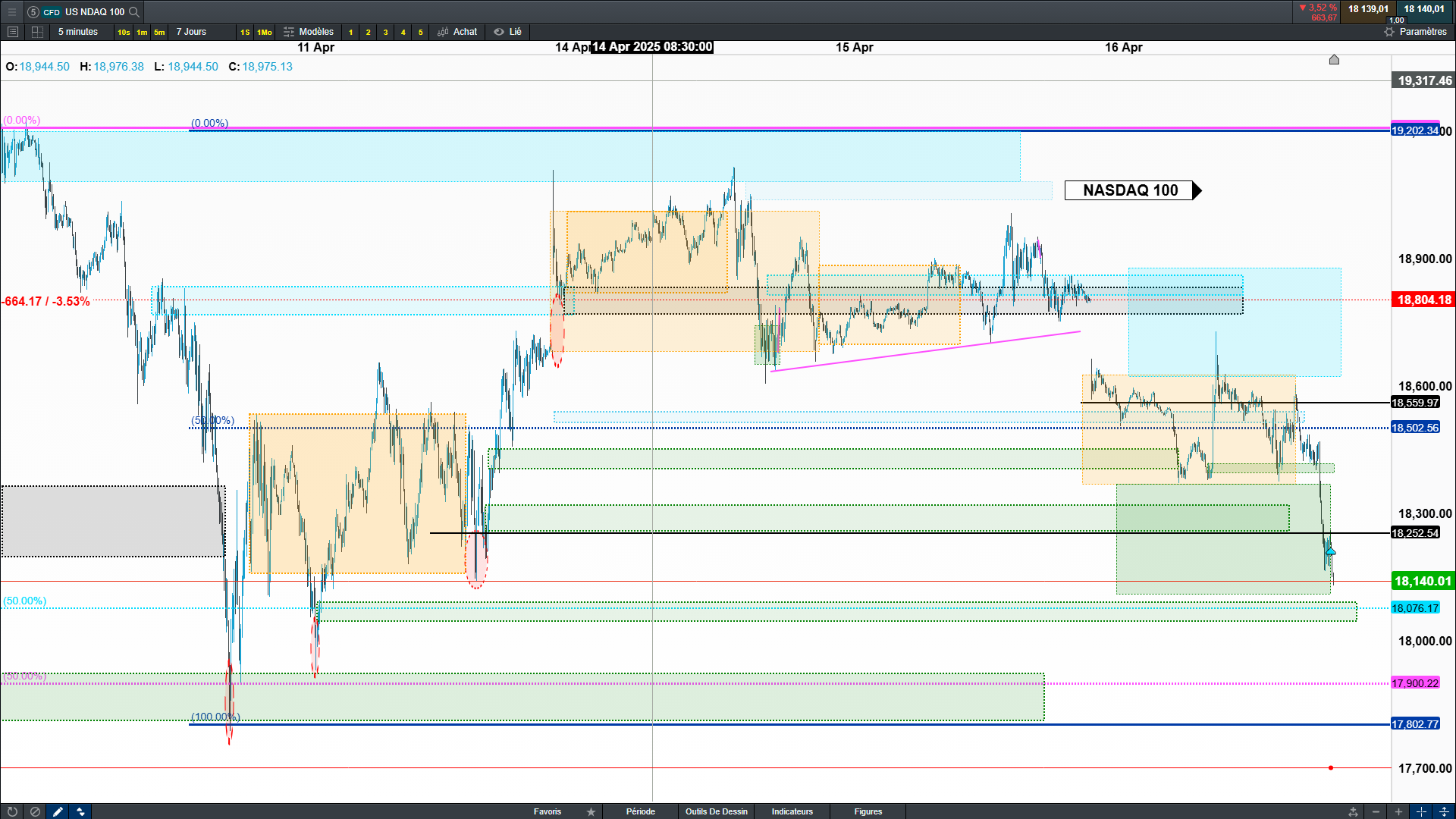Select the 1m timeframe shortcut
Image resolution: width=1456 pixels, height=819 pixels.
(x=142, y=32)
